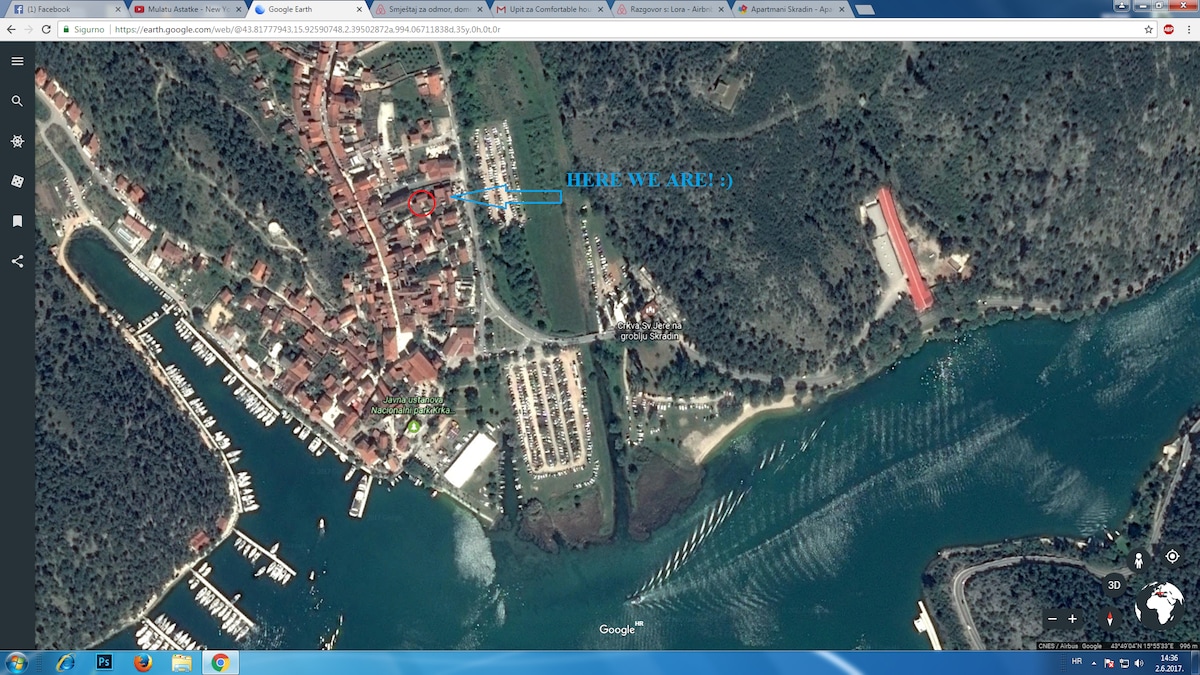The width and height of the screenshot is (1200, 675).
Task: Click the compass to reset north
Action: (1108, 619)
